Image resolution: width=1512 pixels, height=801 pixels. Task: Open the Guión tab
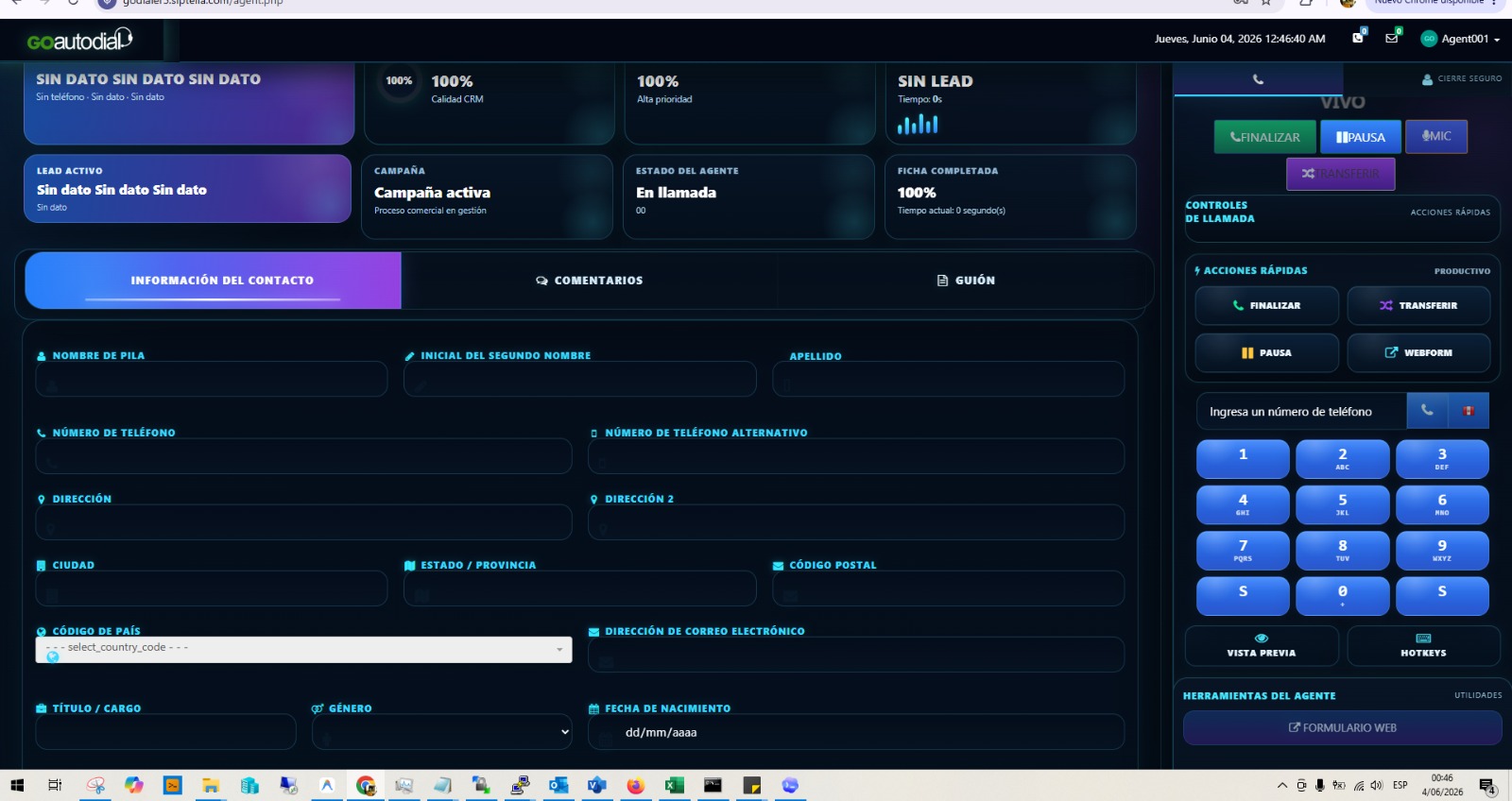965,281
